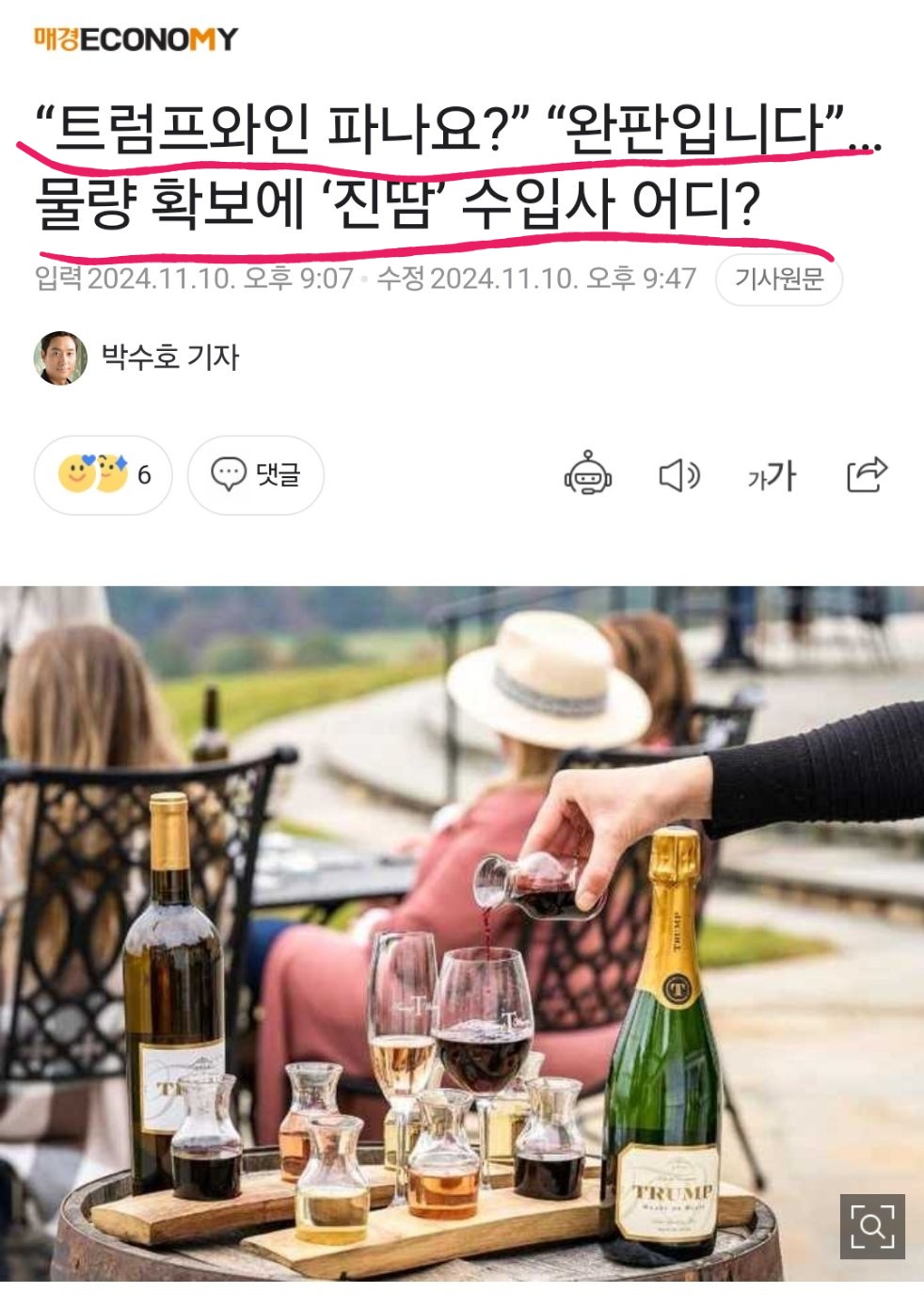Change the font size with 가가 icon
Viewport: 924px width, 1308px height.
pos(772,476)
